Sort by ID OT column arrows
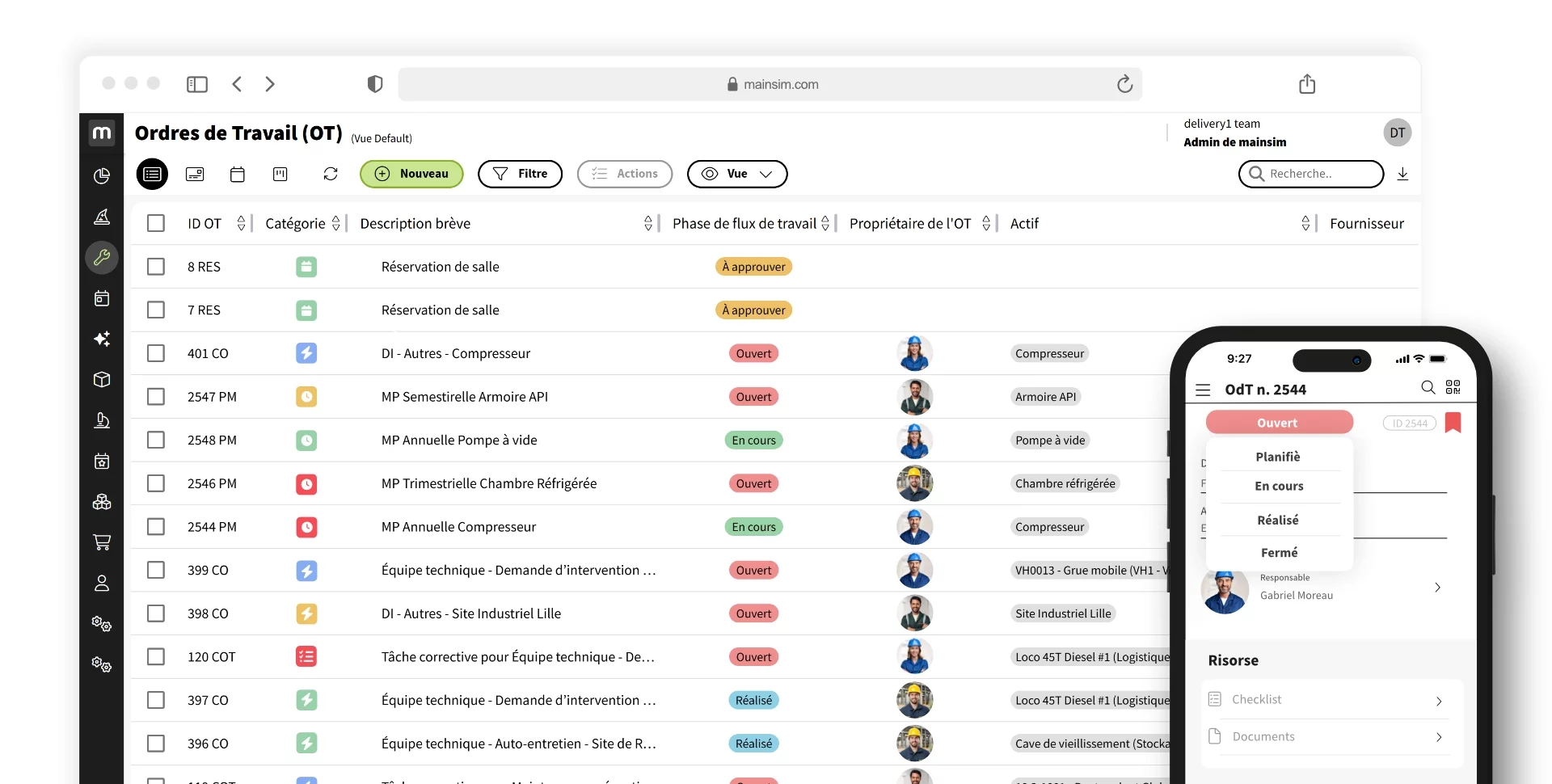This screenshot has height=784, width=1552. coord(241,223)
